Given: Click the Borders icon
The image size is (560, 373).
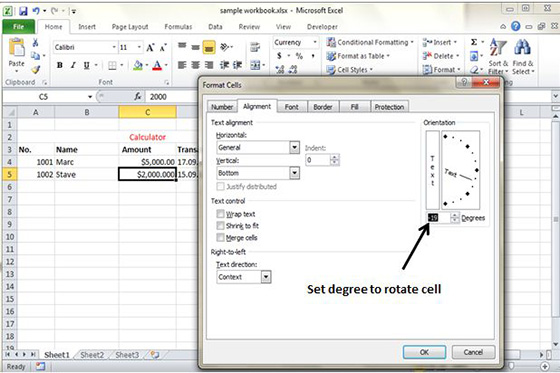Looking at the screenshot, I should pos(112,65).
